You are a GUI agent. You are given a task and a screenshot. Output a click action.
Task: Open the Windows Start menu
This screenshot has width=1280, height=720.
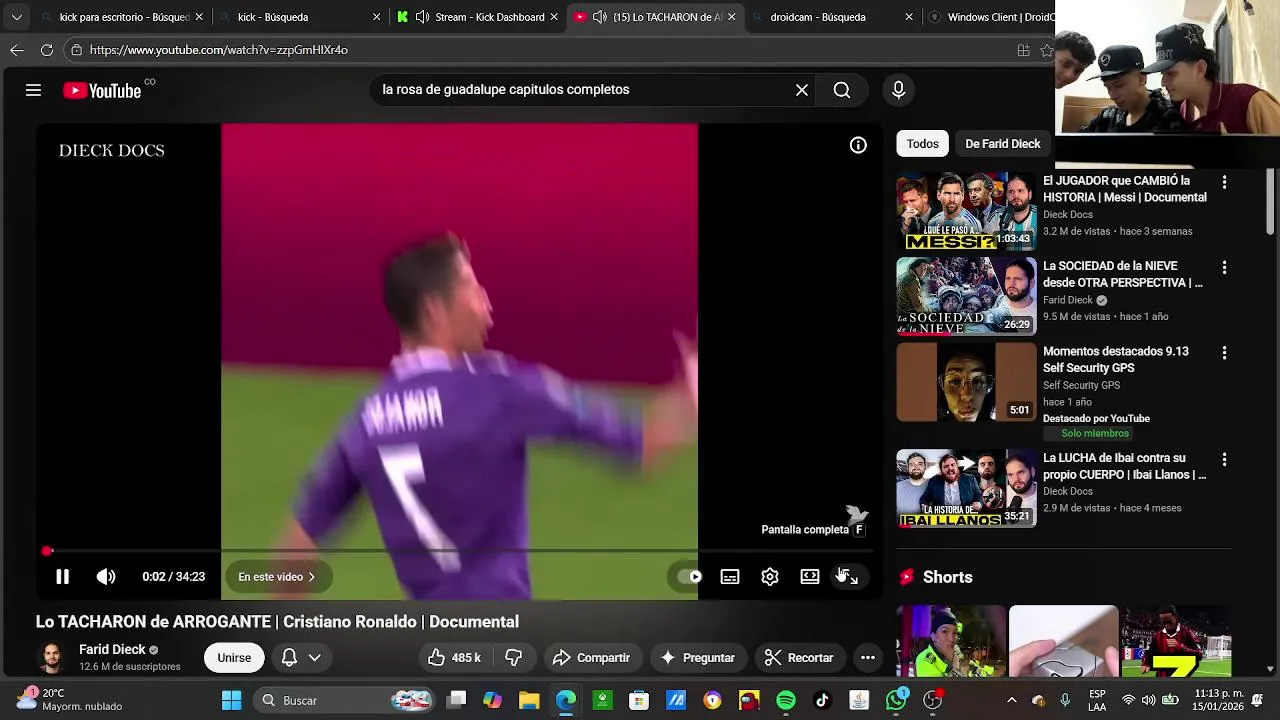(231, 701)
